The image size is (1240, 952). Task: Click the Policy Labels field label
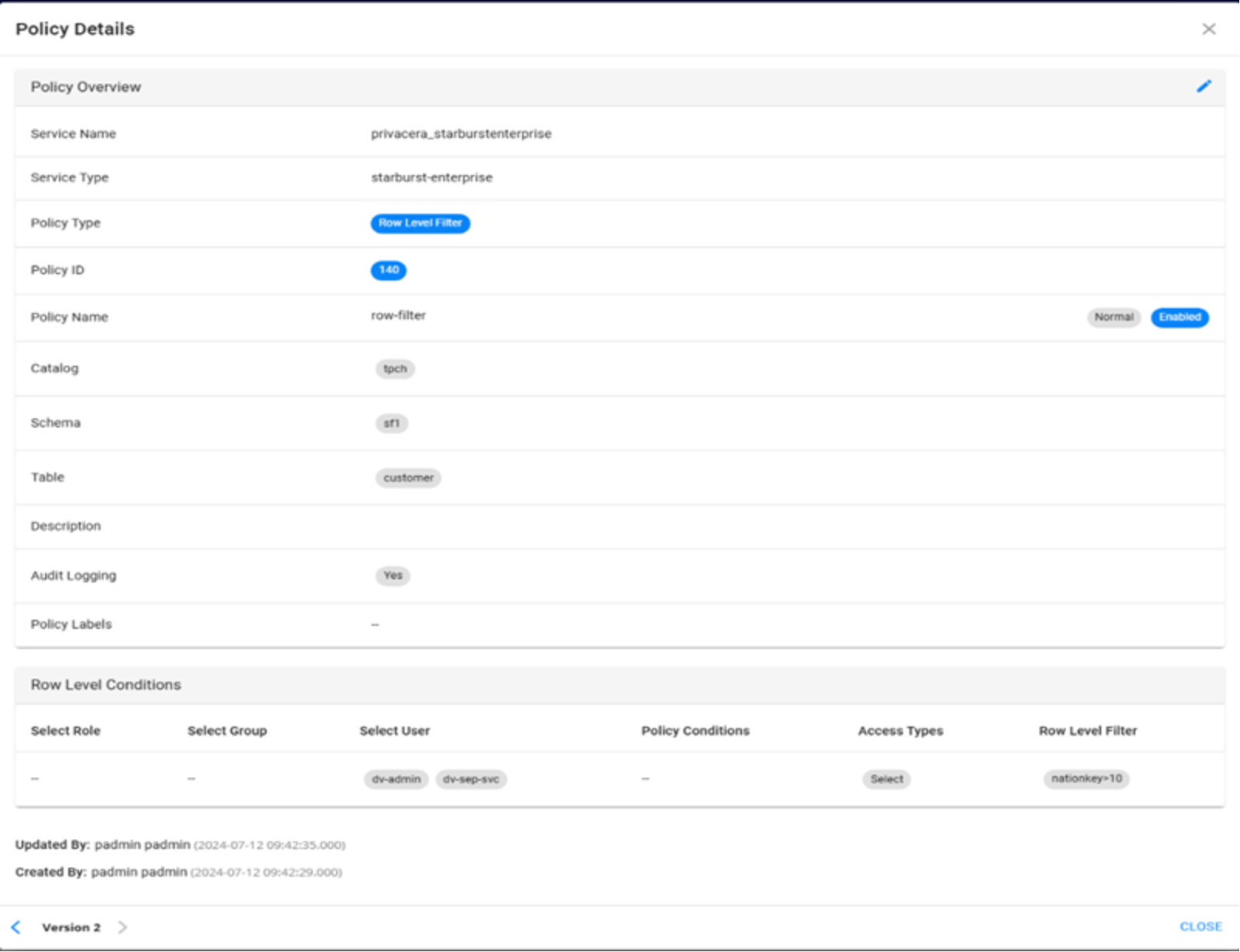tap(71, 624)
